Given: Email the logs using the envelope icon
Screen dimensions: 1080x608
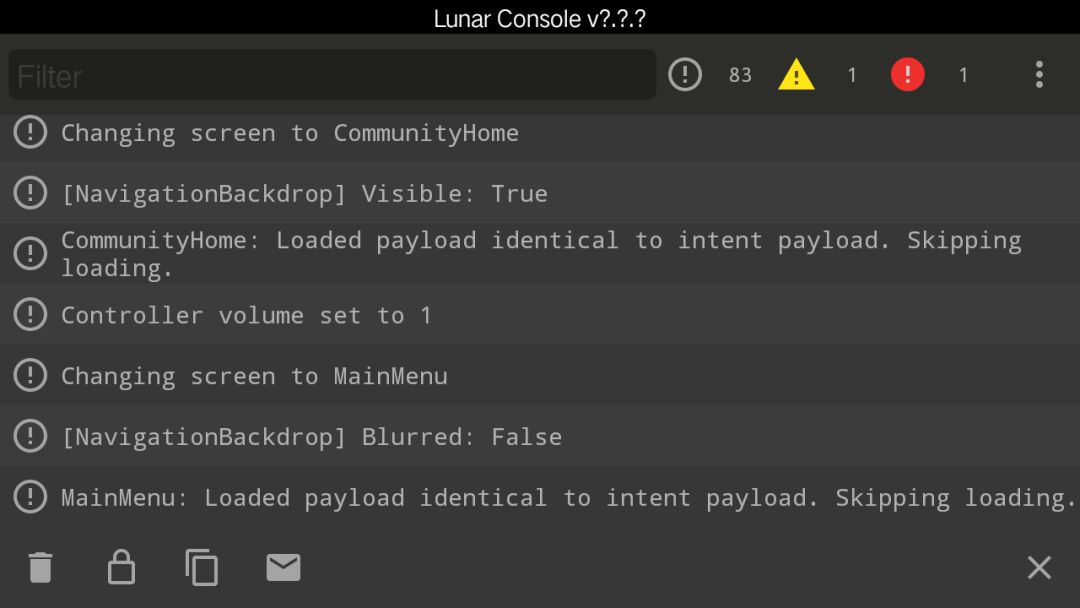Looking at the screenshot, I should pyautogui.click(x=283, y=567).
